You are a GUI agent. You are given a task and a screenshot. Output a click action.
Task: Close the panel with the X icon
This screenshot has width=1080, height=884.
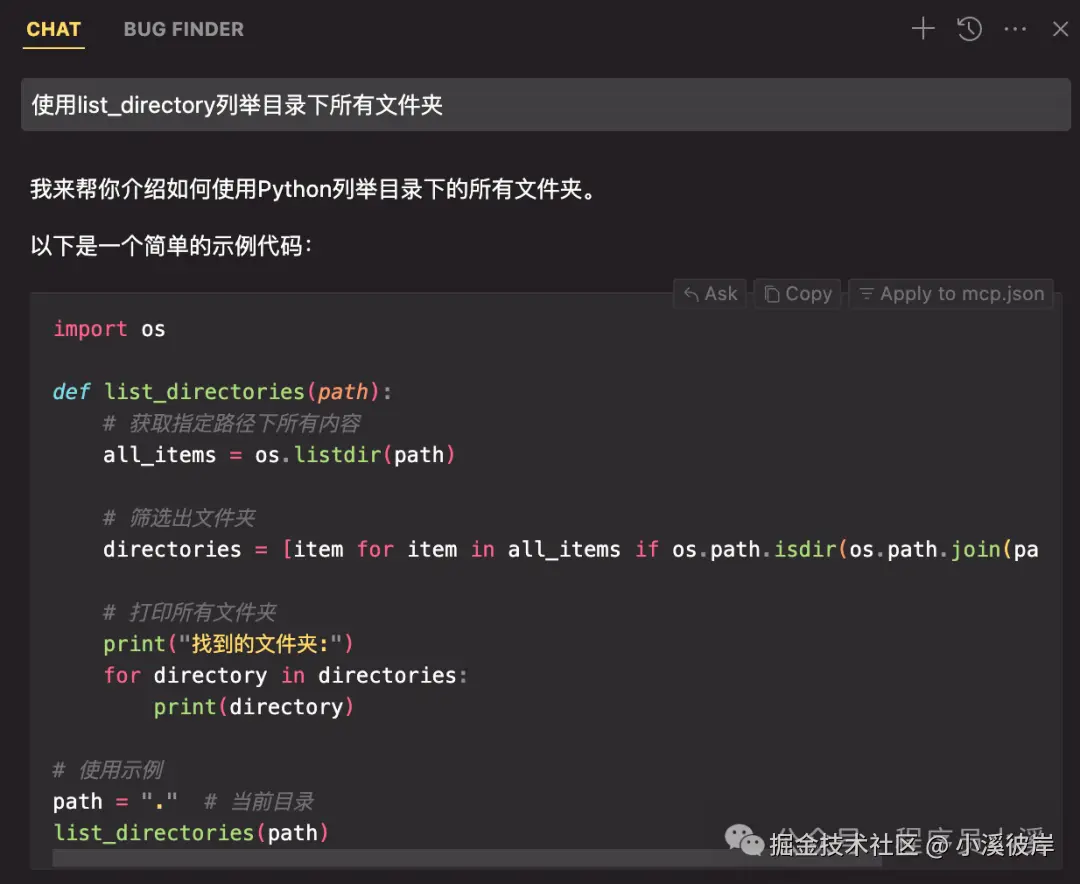(x=1060, y=29)
